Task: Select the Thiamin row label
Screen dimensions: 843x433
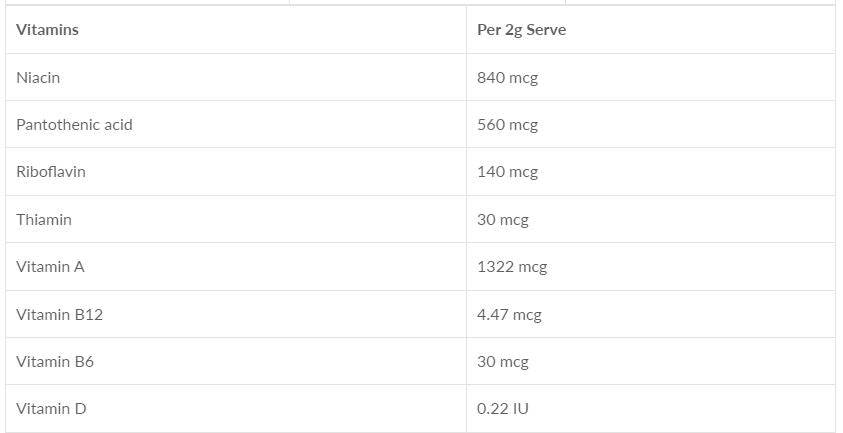Action: click(44, 219)
